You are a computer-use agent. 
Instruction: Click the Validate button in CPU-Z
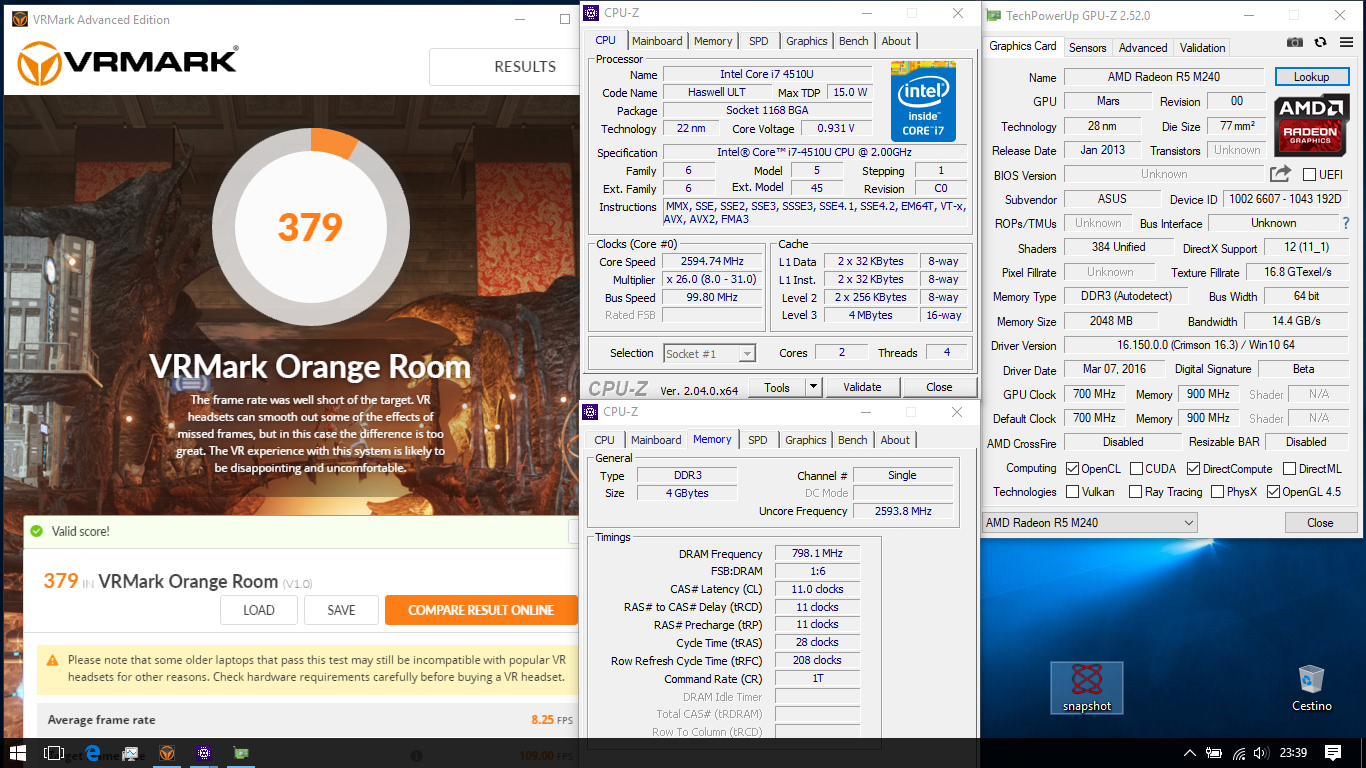coord(862,387)
